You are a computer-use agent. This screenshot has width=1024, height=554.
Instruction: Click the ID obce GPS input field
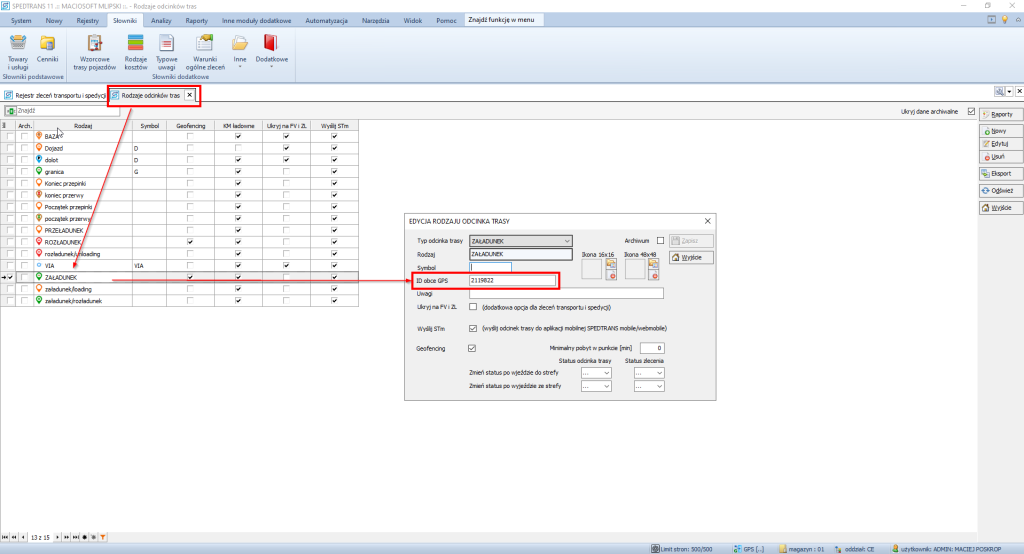pyautogui.click(x=505, y=280)
